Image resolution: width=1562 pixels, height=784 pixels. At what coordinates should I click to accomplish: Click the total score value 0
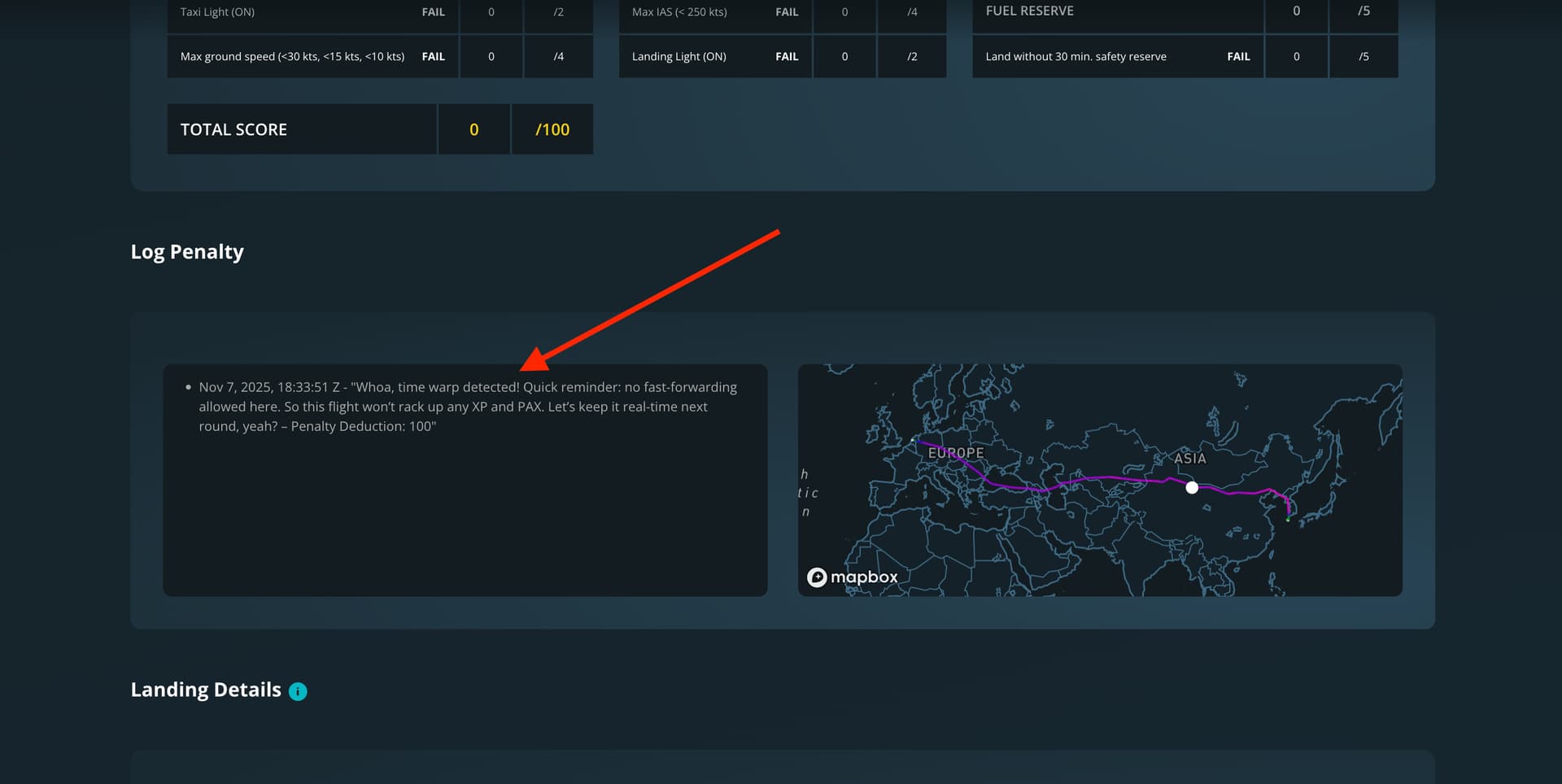pos(473,129)
